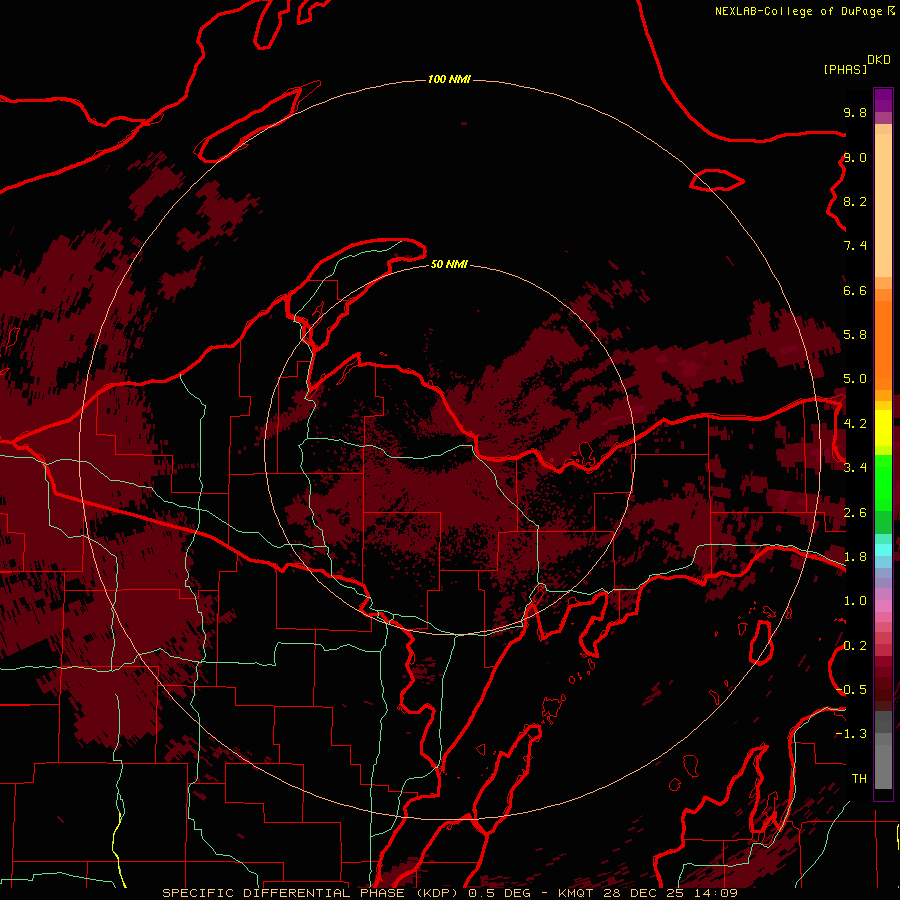This screenshot has height=900, width=900.
Task: Click the 0.5 DEG elevation text
Action: (x=499, y=893)
